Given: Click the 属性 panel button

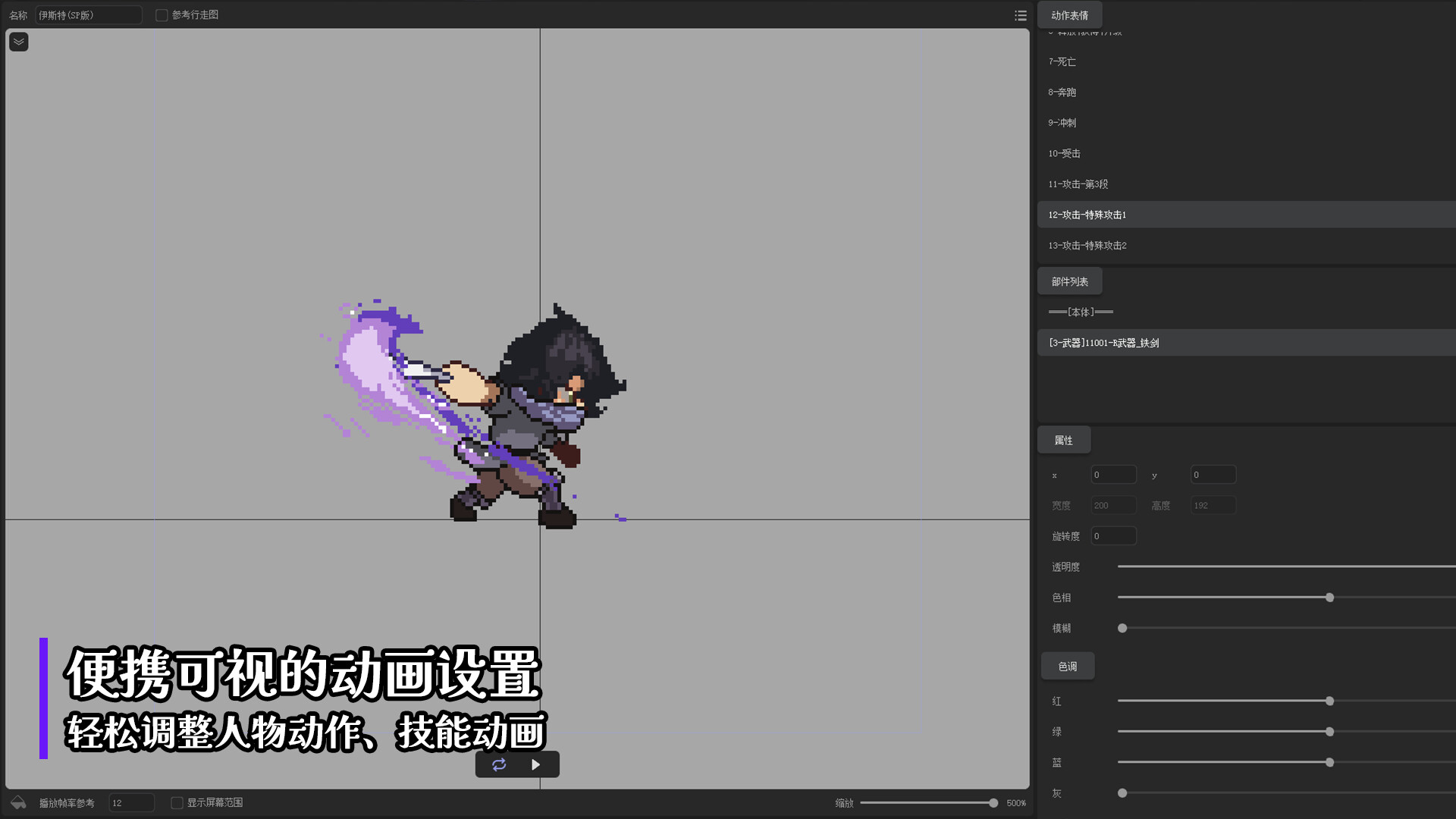Looking at the screenshot, I should (x=1063, y=440).
